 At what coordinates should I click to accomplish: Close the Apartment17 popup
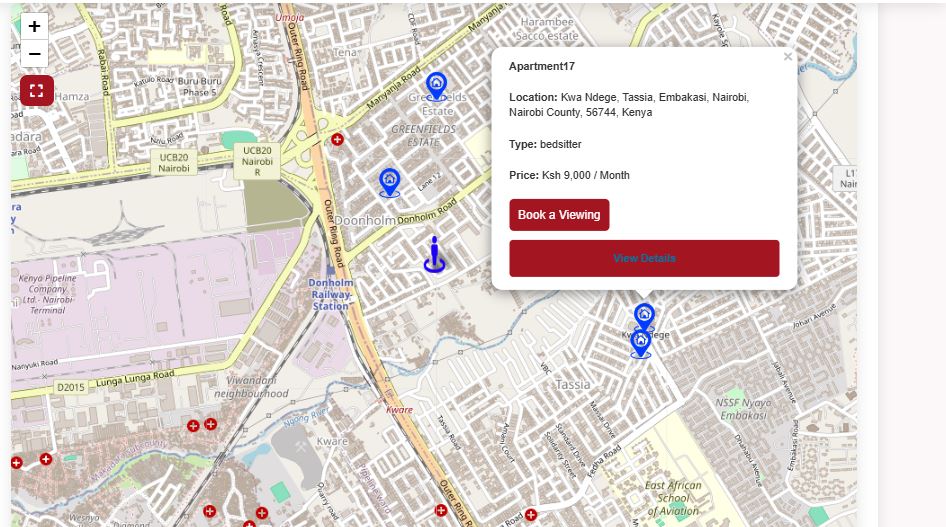pos(787,57)
